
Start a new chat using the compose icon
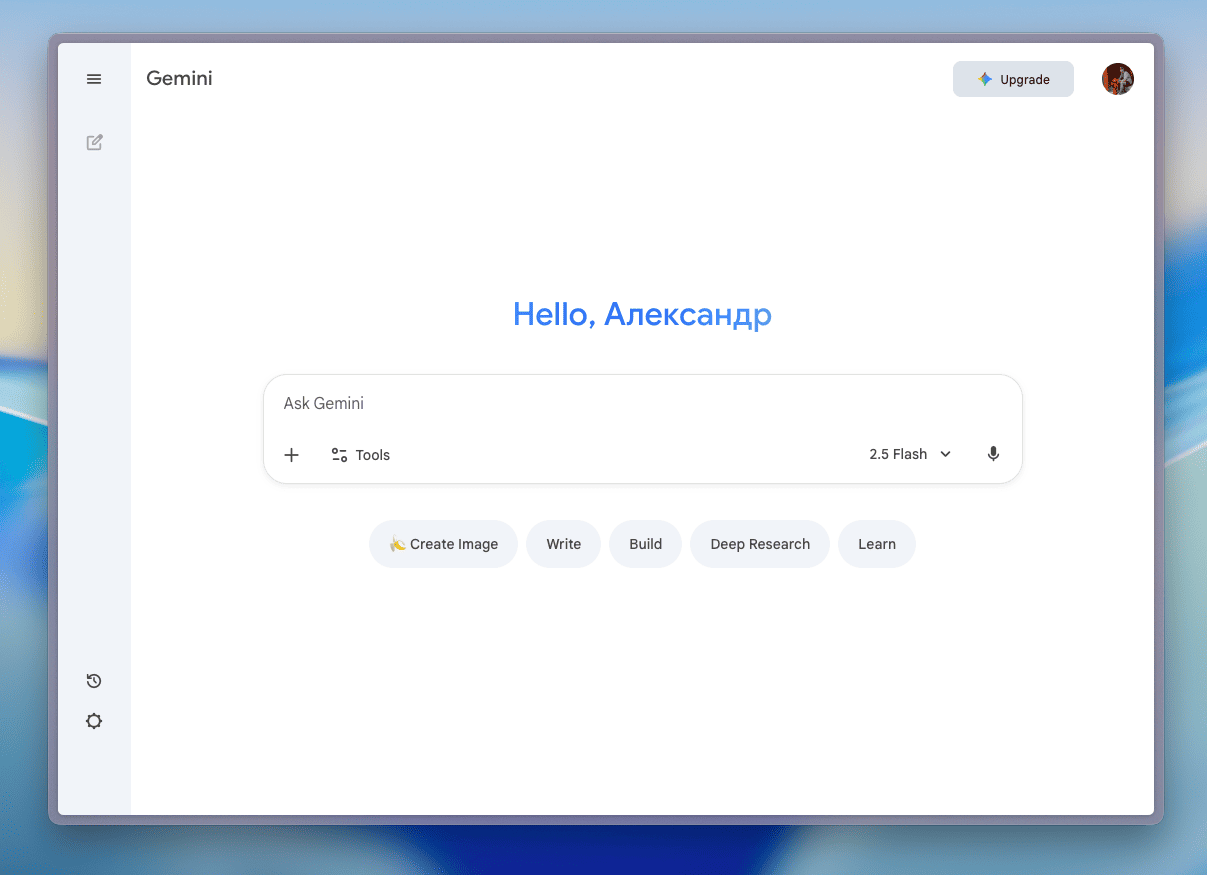(x=94, y=142)
